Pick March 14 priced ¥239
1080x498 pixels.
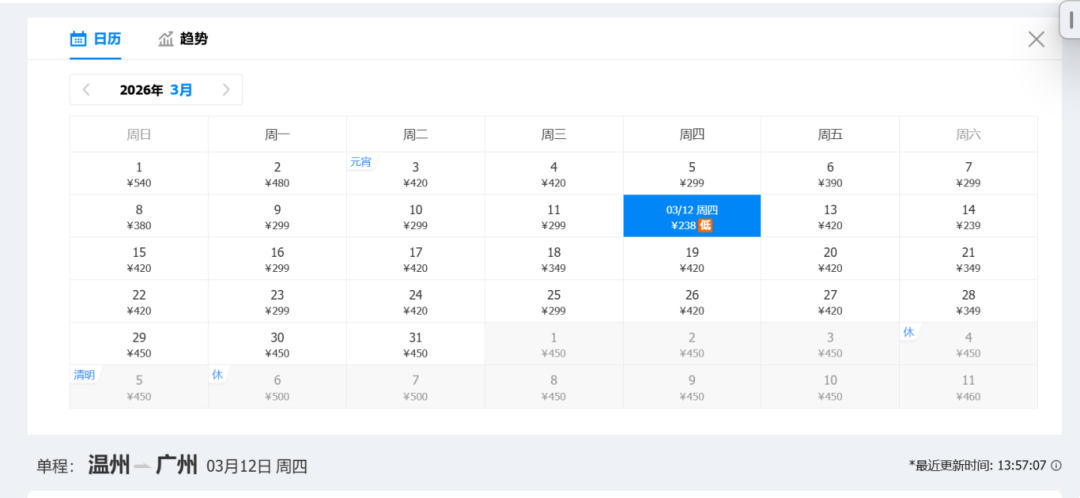[x=968, y=216]
